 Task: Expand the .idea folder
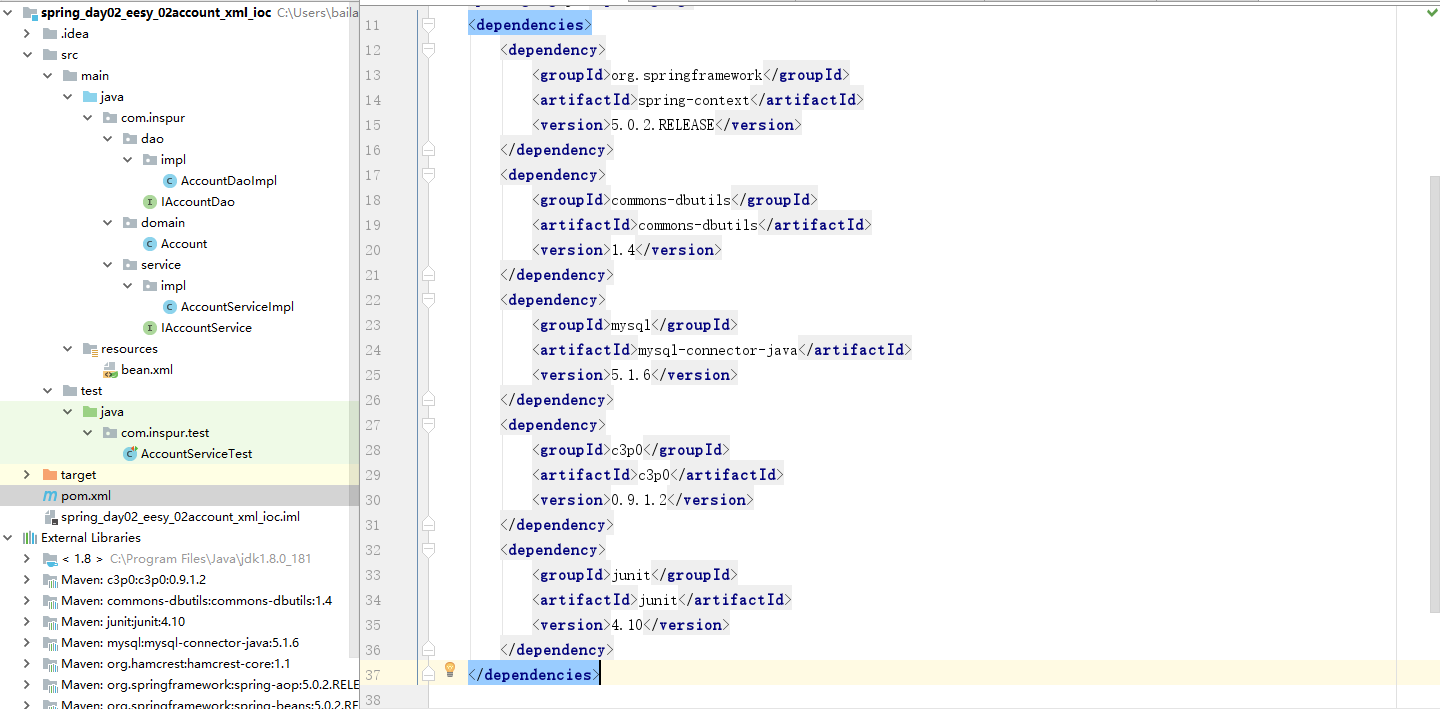pyautogui.click(x=28, y=34)
